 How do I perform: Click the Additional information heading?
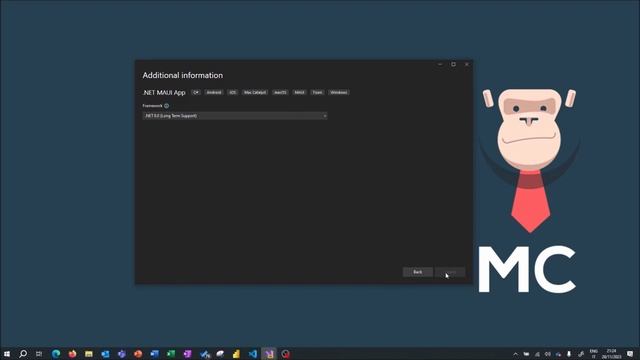click(x=182, y=76)
